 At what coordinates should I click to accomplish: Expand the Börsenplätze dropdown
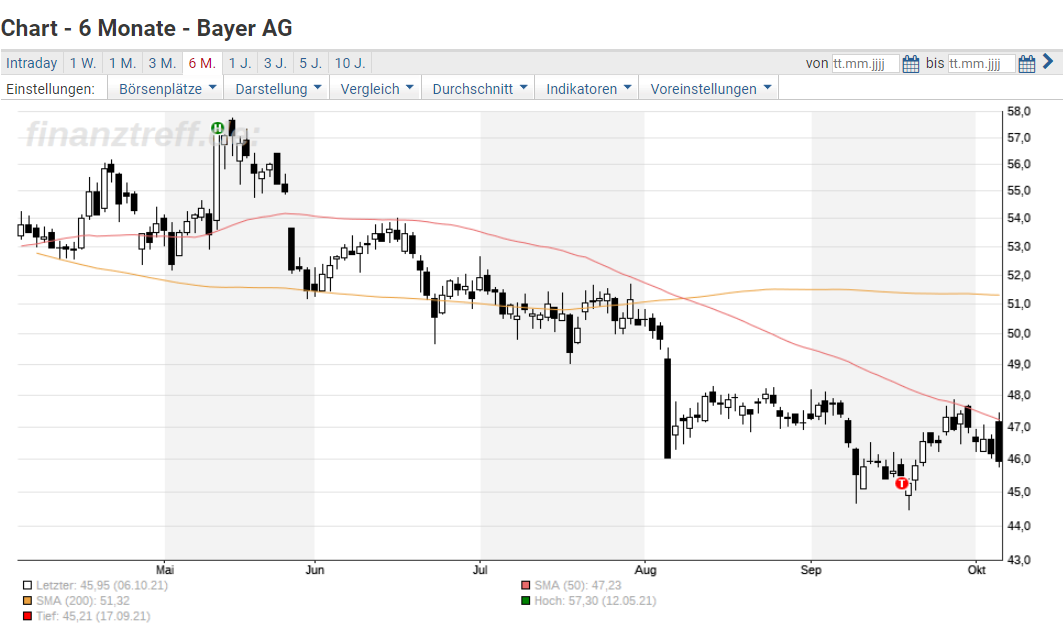[x=167, y=89]
